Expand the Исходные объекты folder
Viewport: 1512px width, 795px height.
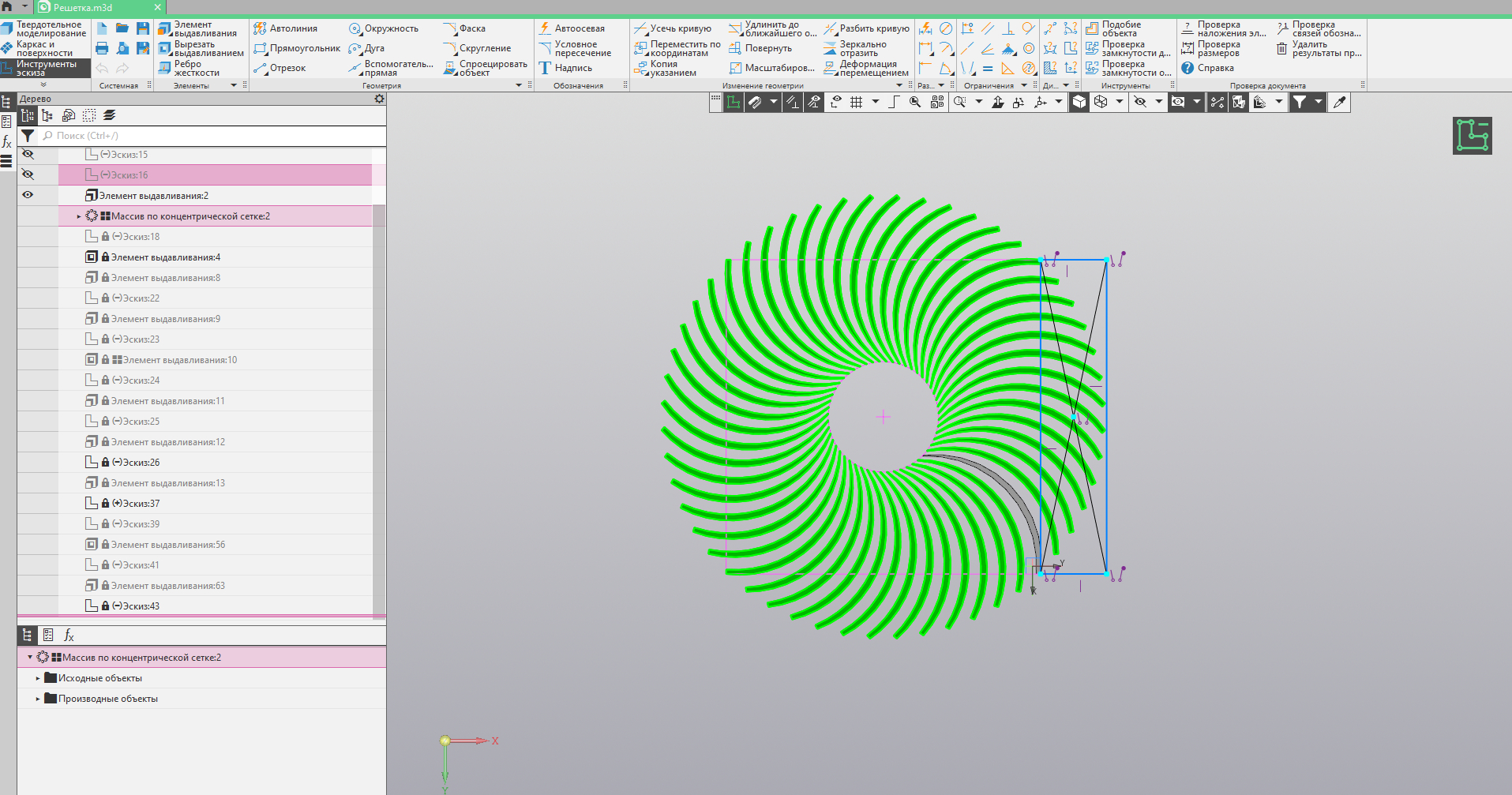pos(37,678)
